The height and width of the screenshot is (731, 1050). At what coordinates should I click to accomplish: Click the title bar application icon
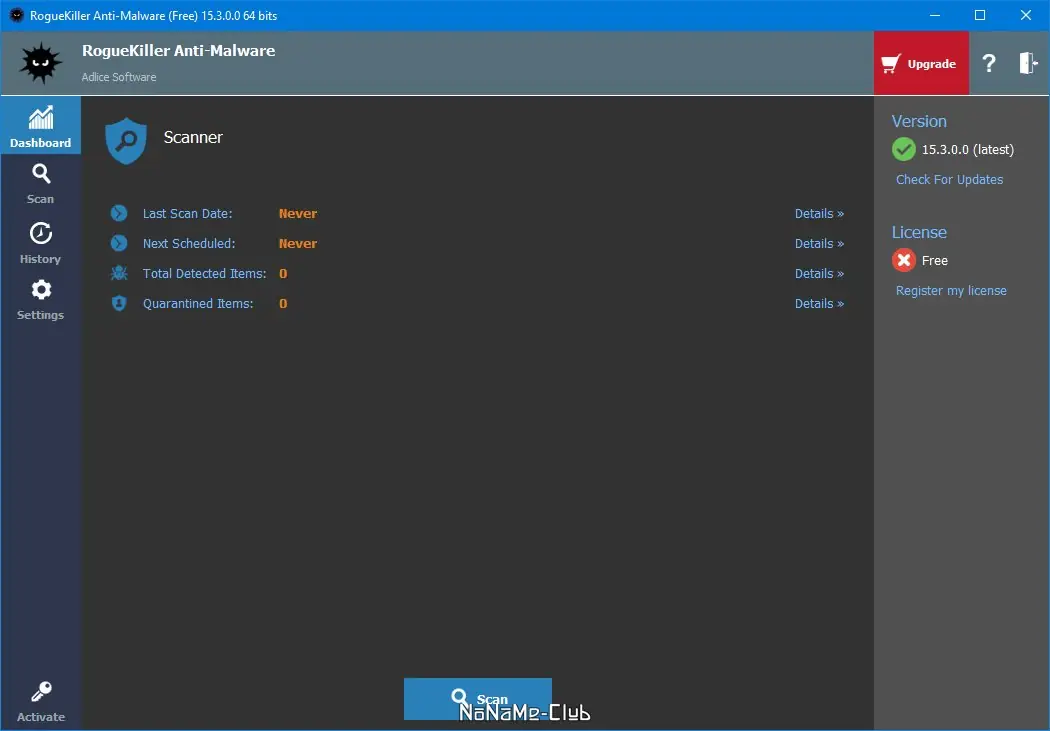click(x=17, y=15)
